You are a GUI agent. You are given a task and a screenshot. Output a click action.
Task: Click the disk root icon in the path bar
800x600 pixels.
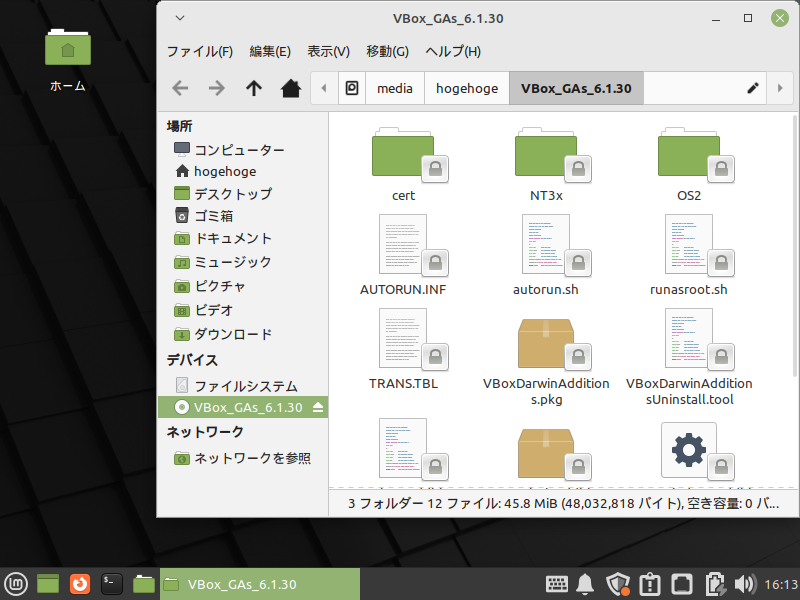pos(352,88)
